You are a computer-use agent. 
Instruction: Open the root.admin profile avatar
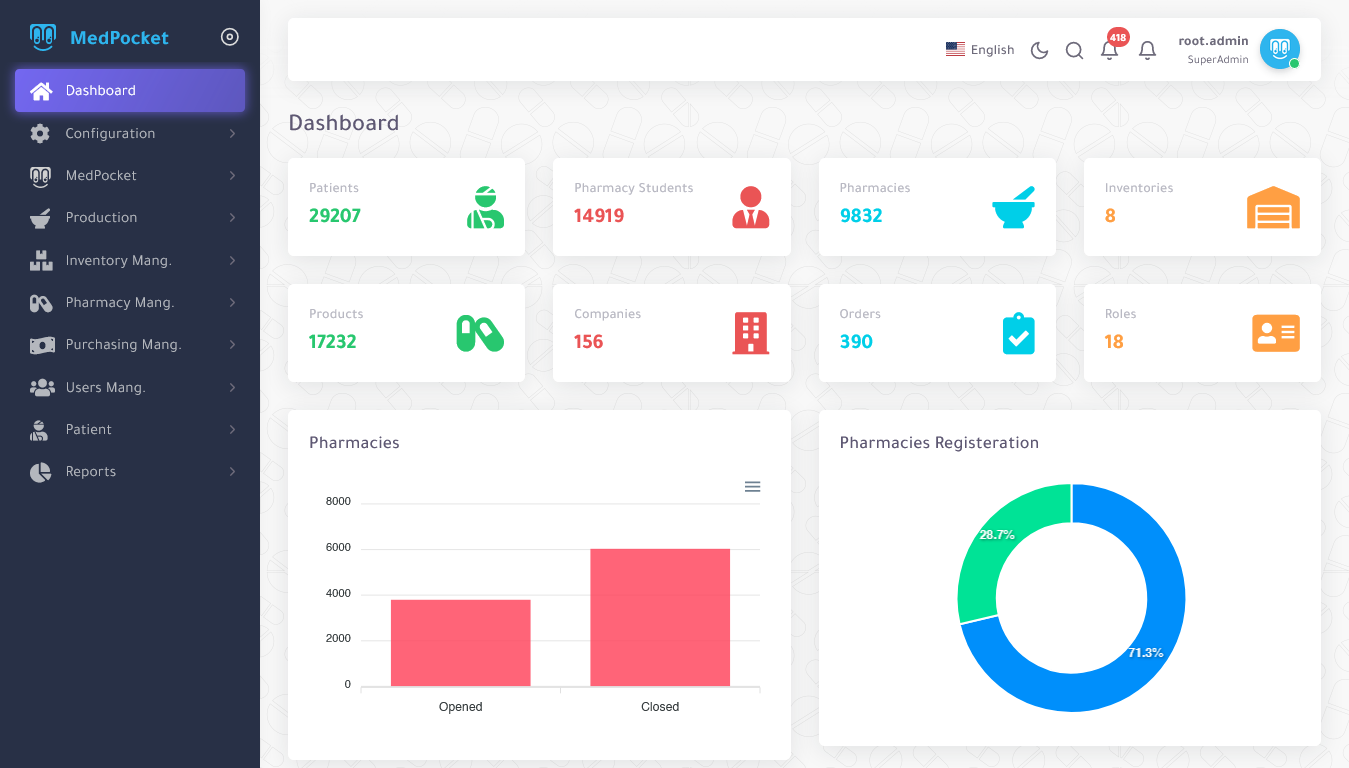point(1279,49)
